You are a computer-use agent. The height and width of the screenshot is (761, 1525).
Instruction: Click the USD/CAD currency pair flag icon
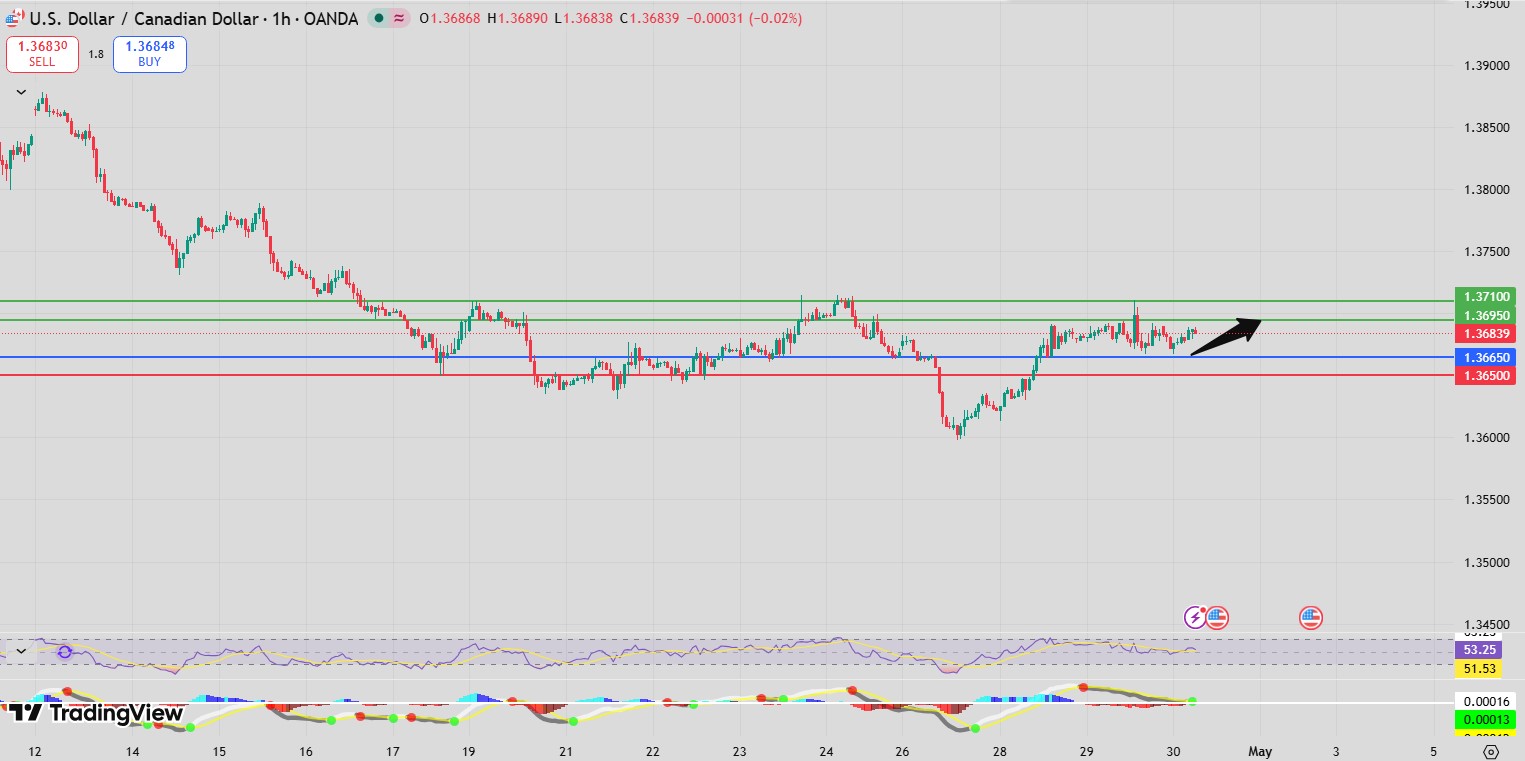point(14,18)
